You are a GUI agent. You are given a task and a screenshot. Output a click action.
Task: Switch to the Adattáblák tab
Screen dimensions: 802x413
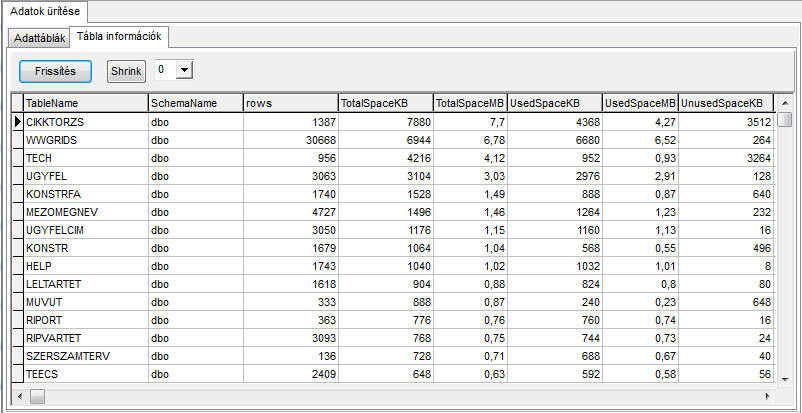(x=39, y=38)
